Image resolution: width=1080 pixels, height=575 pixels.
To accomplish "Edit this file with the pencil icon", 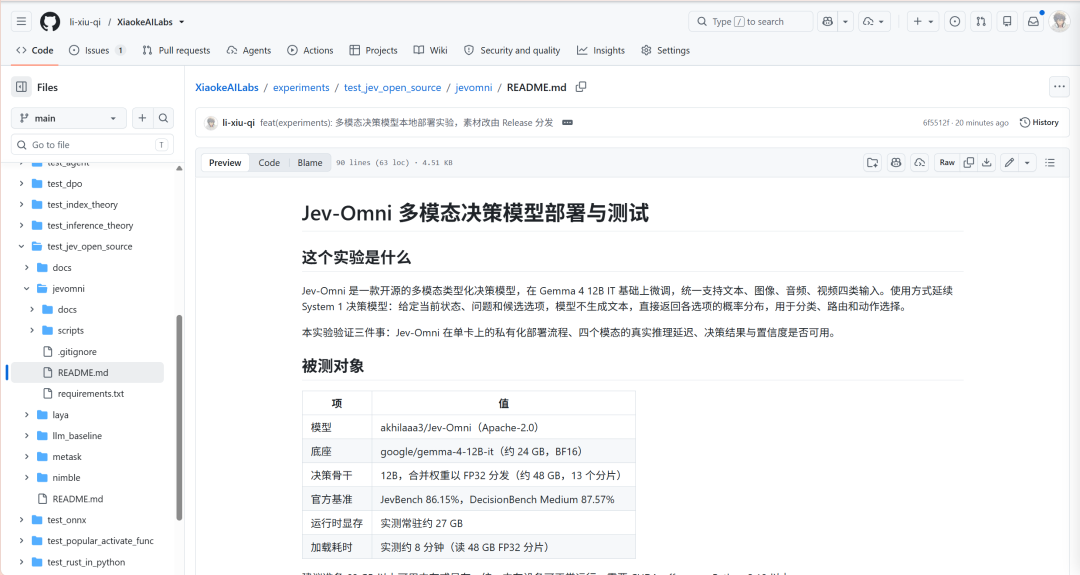I will point(1009,163).
